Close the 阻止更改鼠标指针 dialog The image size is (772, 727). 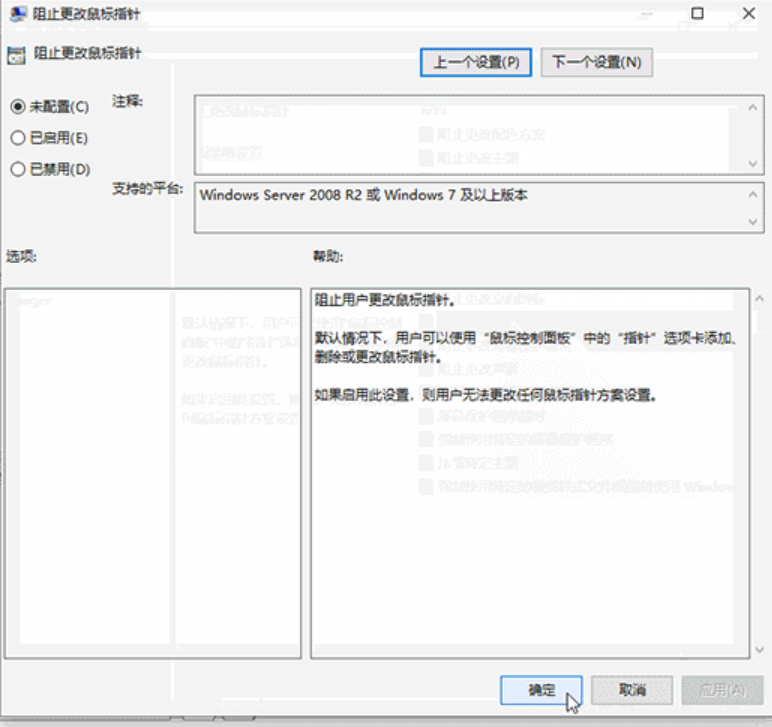(x=749, y=13)
